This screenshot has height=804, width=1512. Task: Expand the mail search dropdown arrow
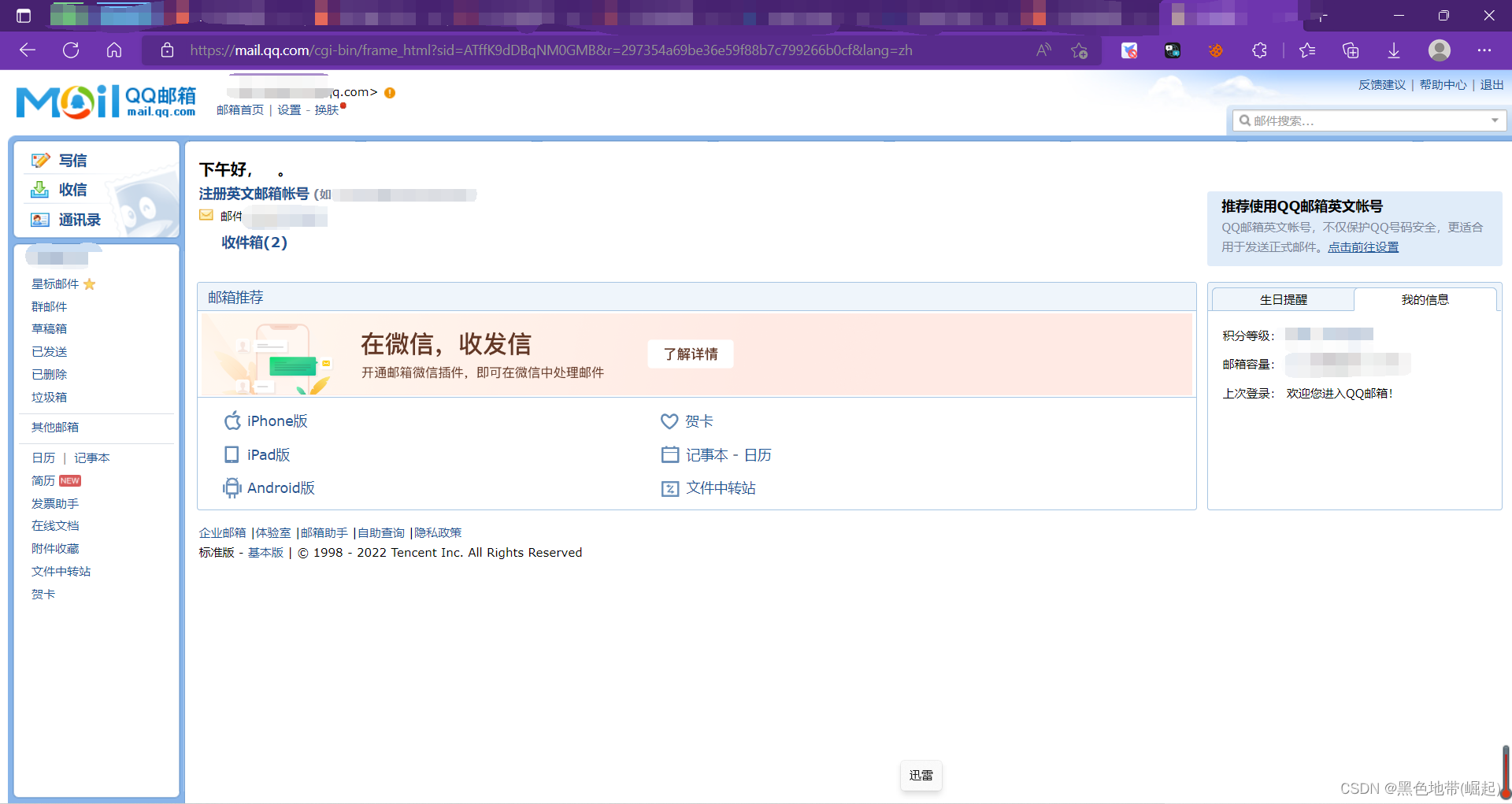pyautogui.click(x=1495, y=120)
